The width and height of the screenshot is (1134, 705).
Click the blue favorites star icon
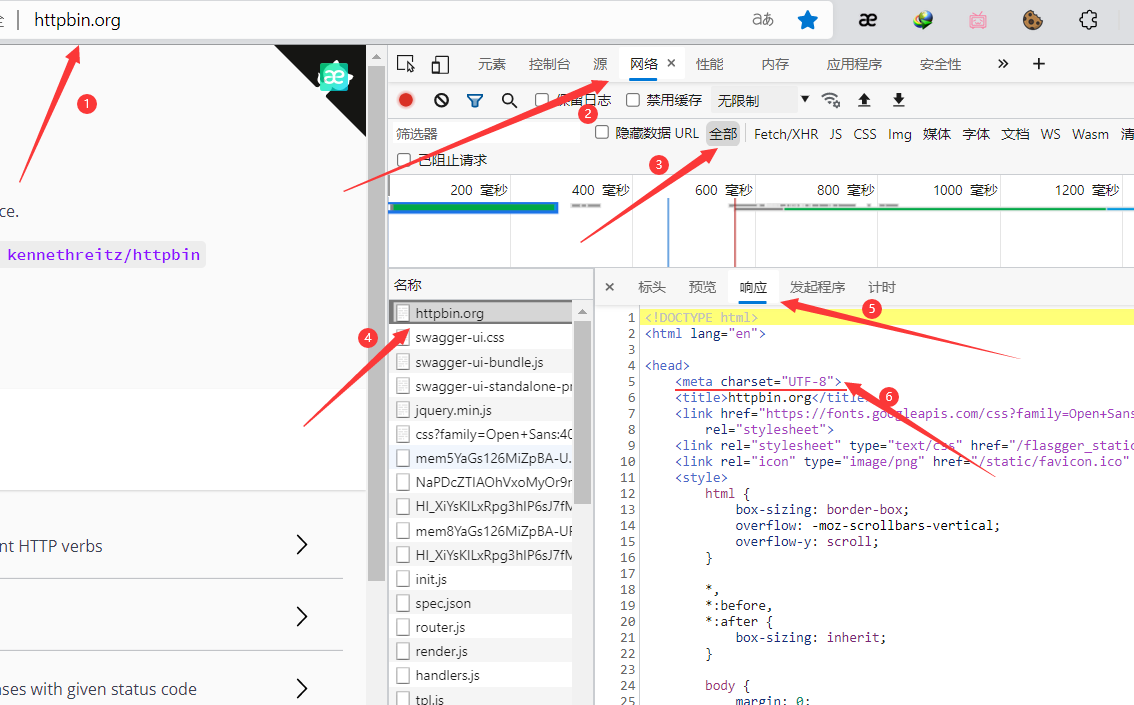coord(807,20)
